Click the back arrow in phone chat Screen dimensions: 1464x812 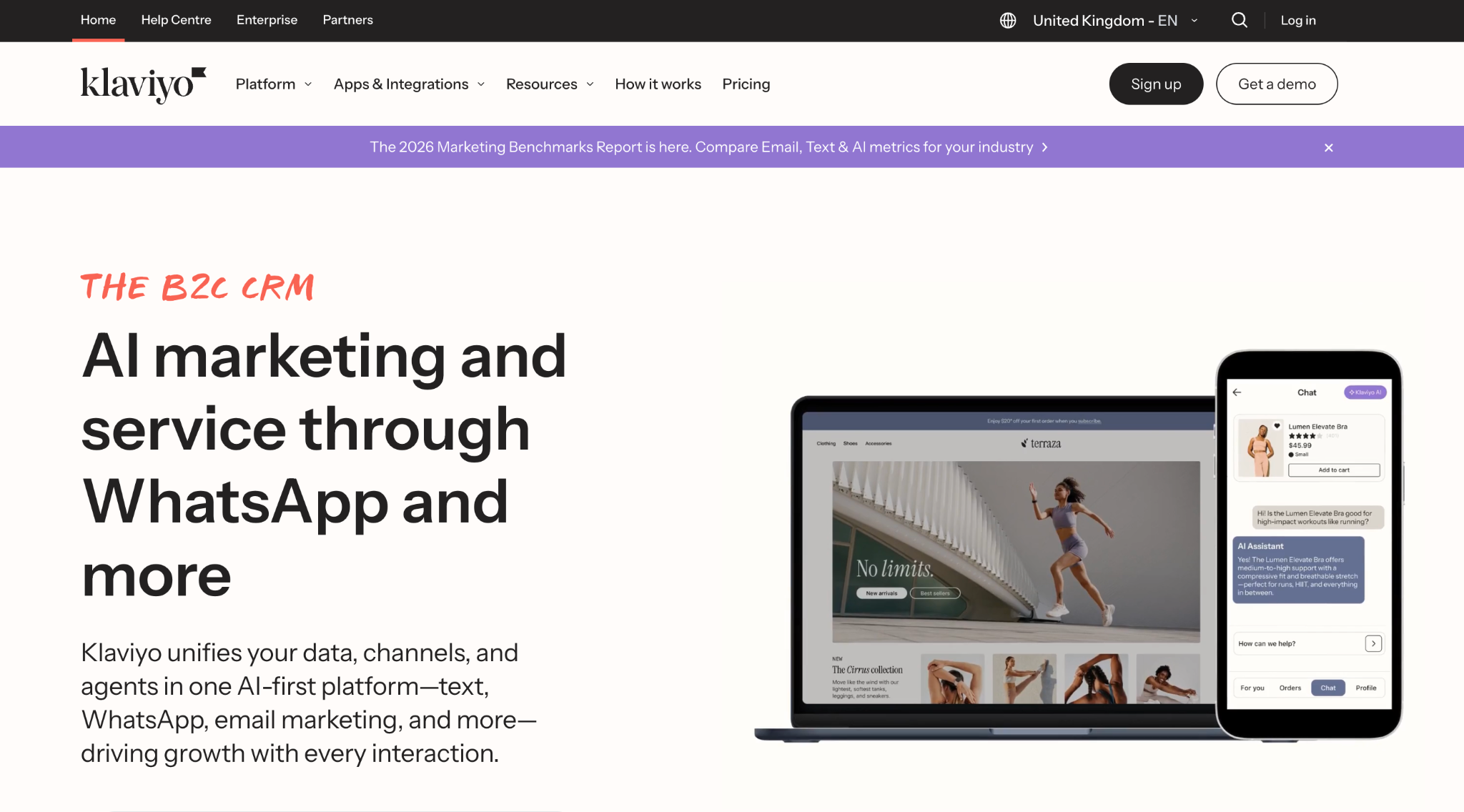(x=1237, y=392)
